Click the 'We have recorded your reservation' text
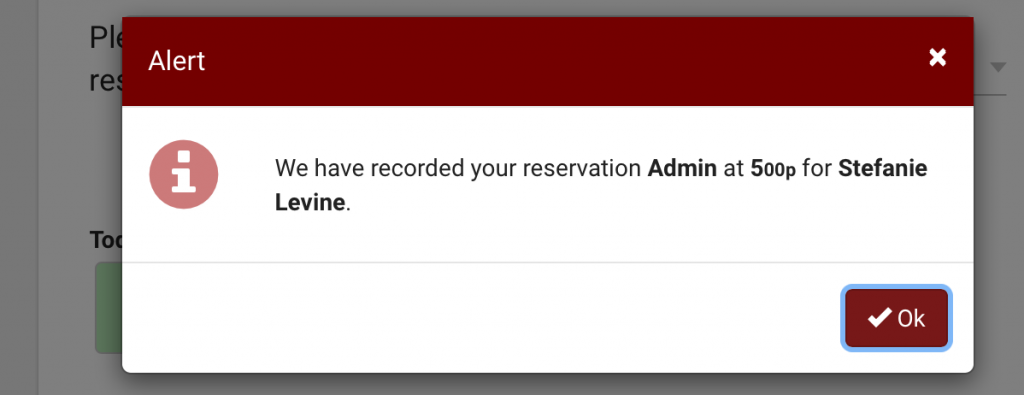Viewport: 1024px width, 395px height. pyautogui.click(x=458, y=170)
